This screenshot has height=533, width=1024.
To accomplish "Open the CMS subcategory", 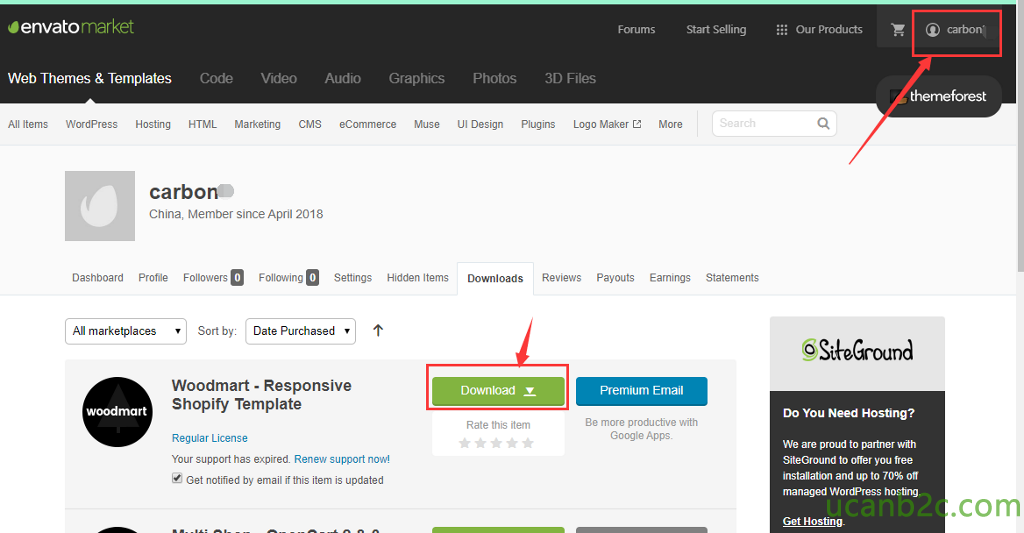I will (310, 124).
